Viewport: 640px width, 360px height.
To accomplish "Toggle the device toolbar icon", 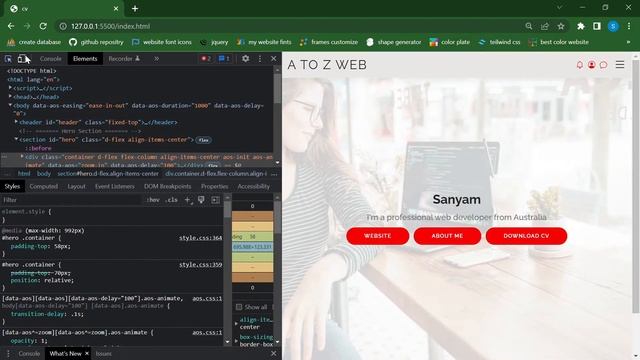I will point(22,59).
